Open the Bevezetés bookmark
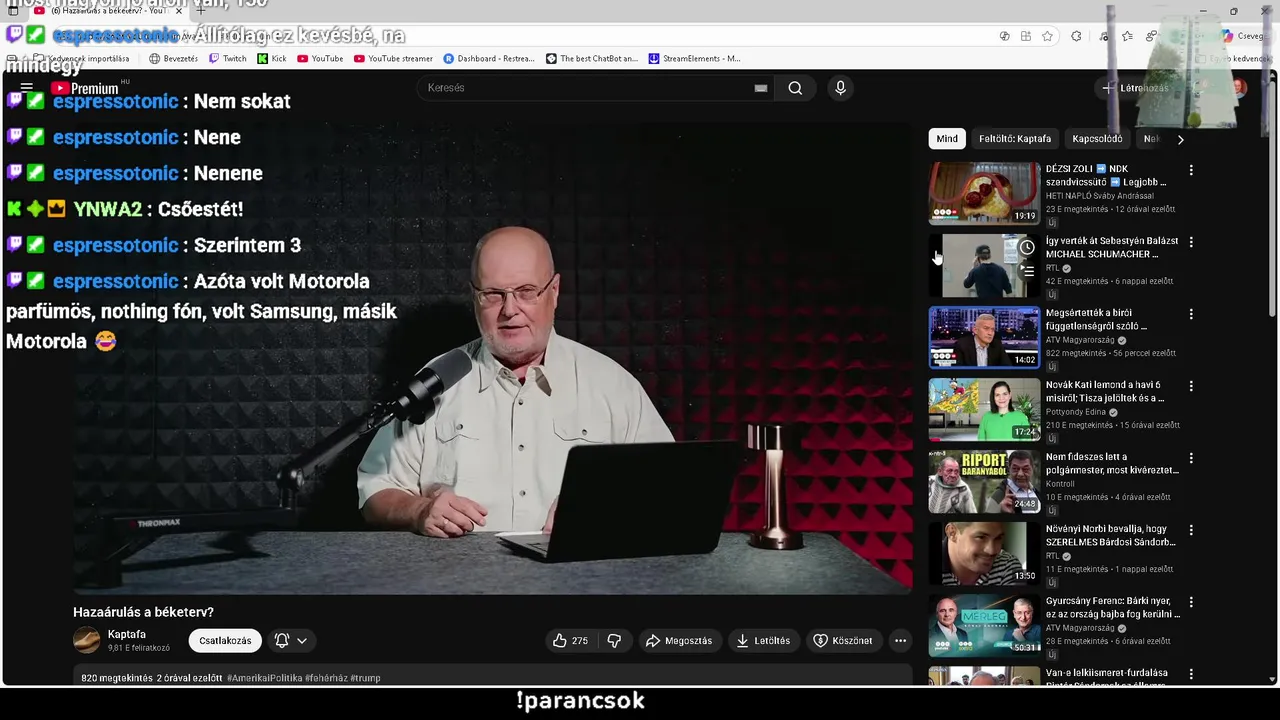1280x720 pixels. point(173,58)
